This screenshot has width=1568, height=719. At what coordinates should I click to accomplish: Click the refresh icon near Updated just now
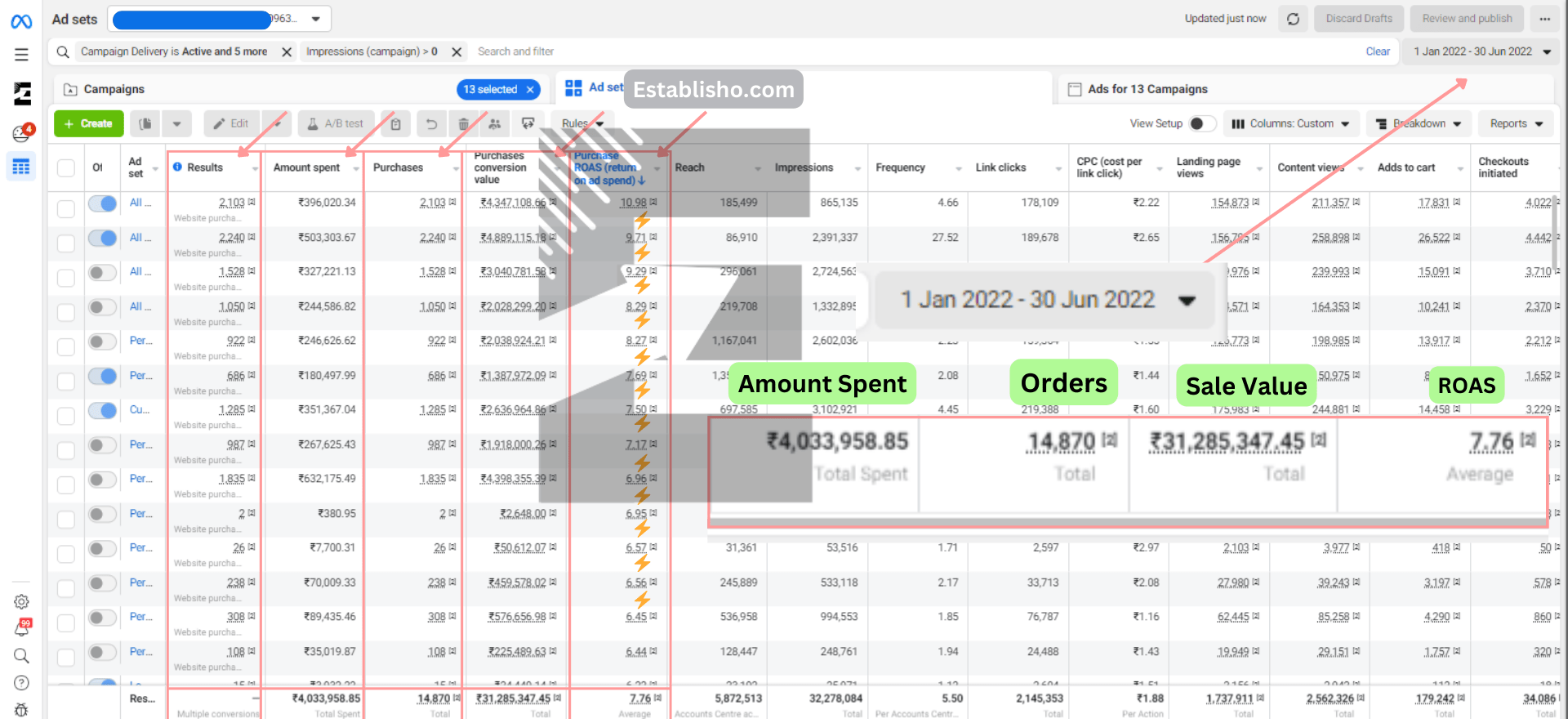point(1293,19)
